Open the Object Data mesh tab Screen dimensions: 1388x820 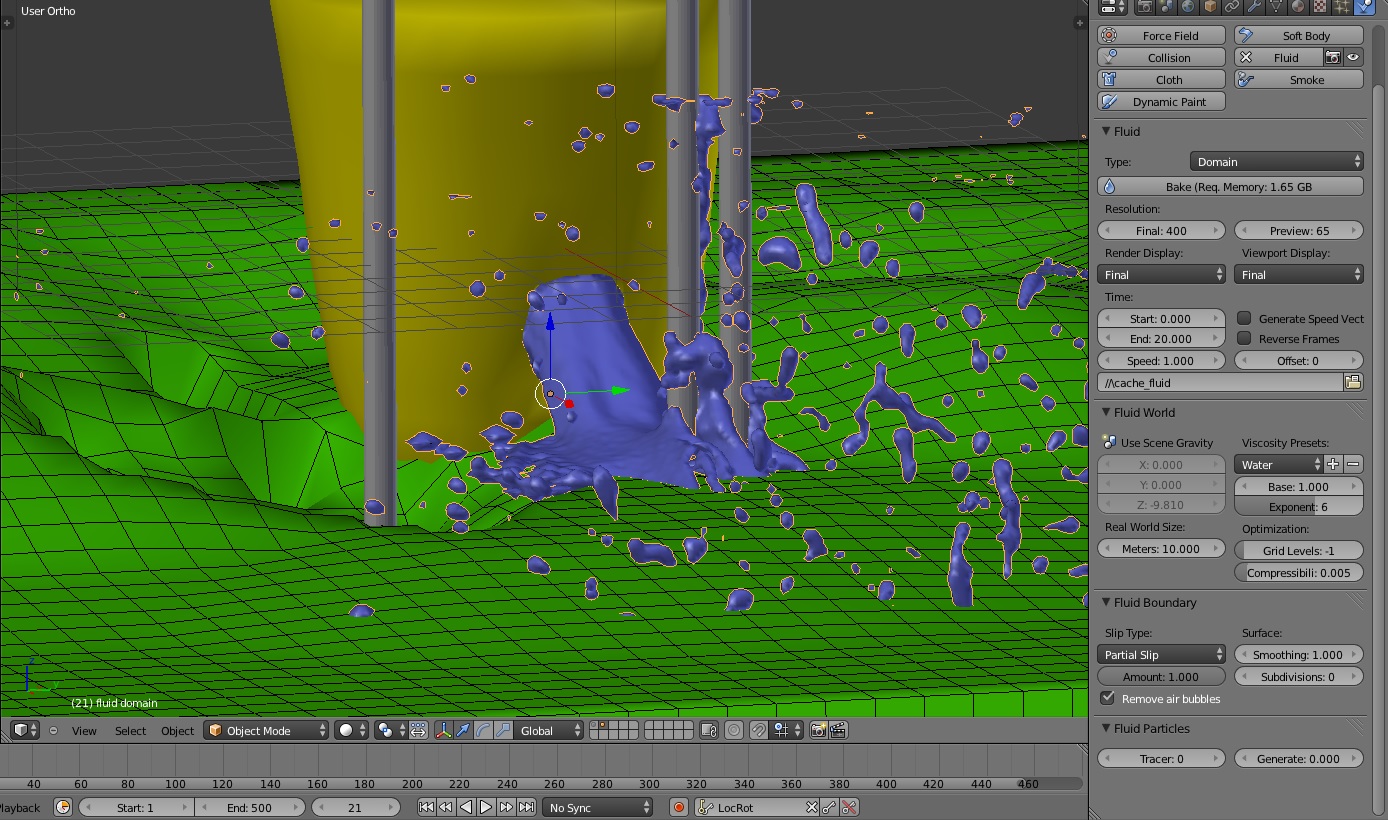click(1277, 7)
